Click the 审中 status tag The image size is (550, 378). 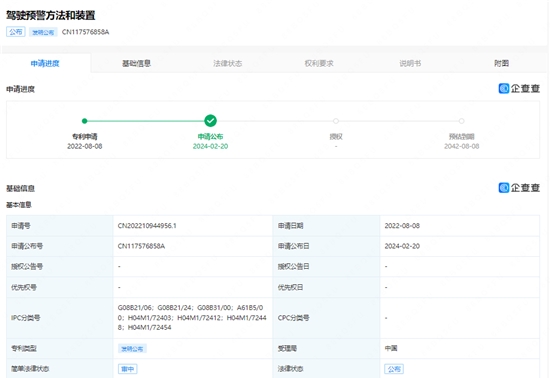click(x=127, y=369)
